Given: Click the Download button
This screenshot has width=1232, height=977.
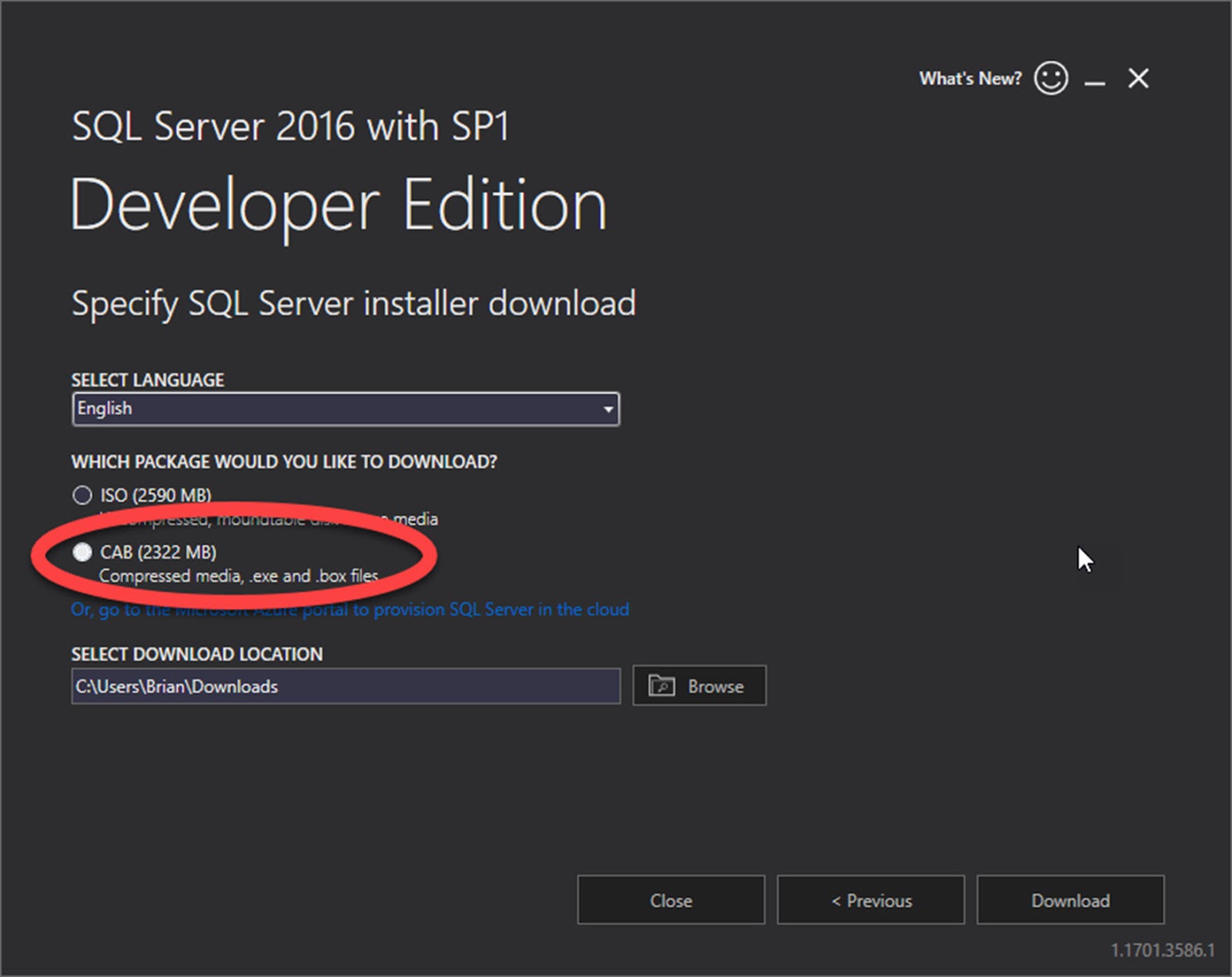Looking at the screenshot, I should tap(1070, 900).
